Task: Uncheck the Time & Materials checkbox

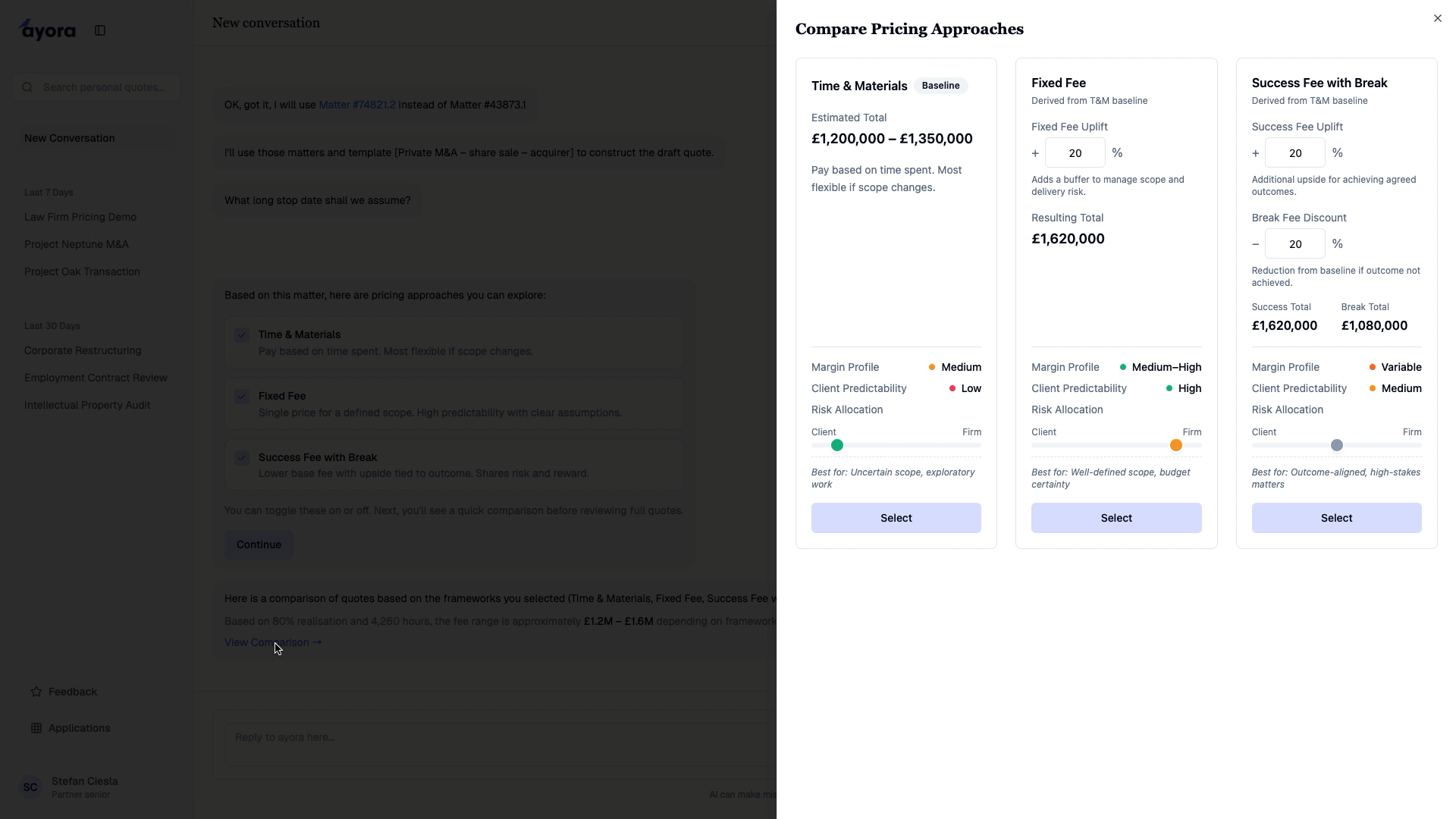Action: tap(242, 335)
